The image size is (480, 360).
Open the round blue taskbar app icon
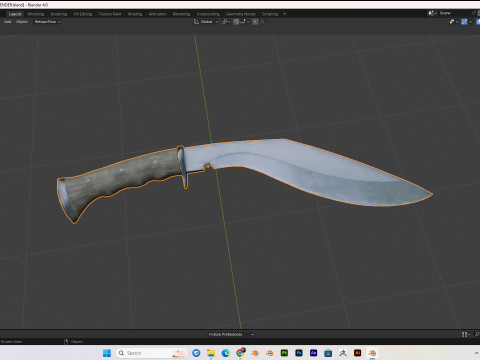point(196,353)
